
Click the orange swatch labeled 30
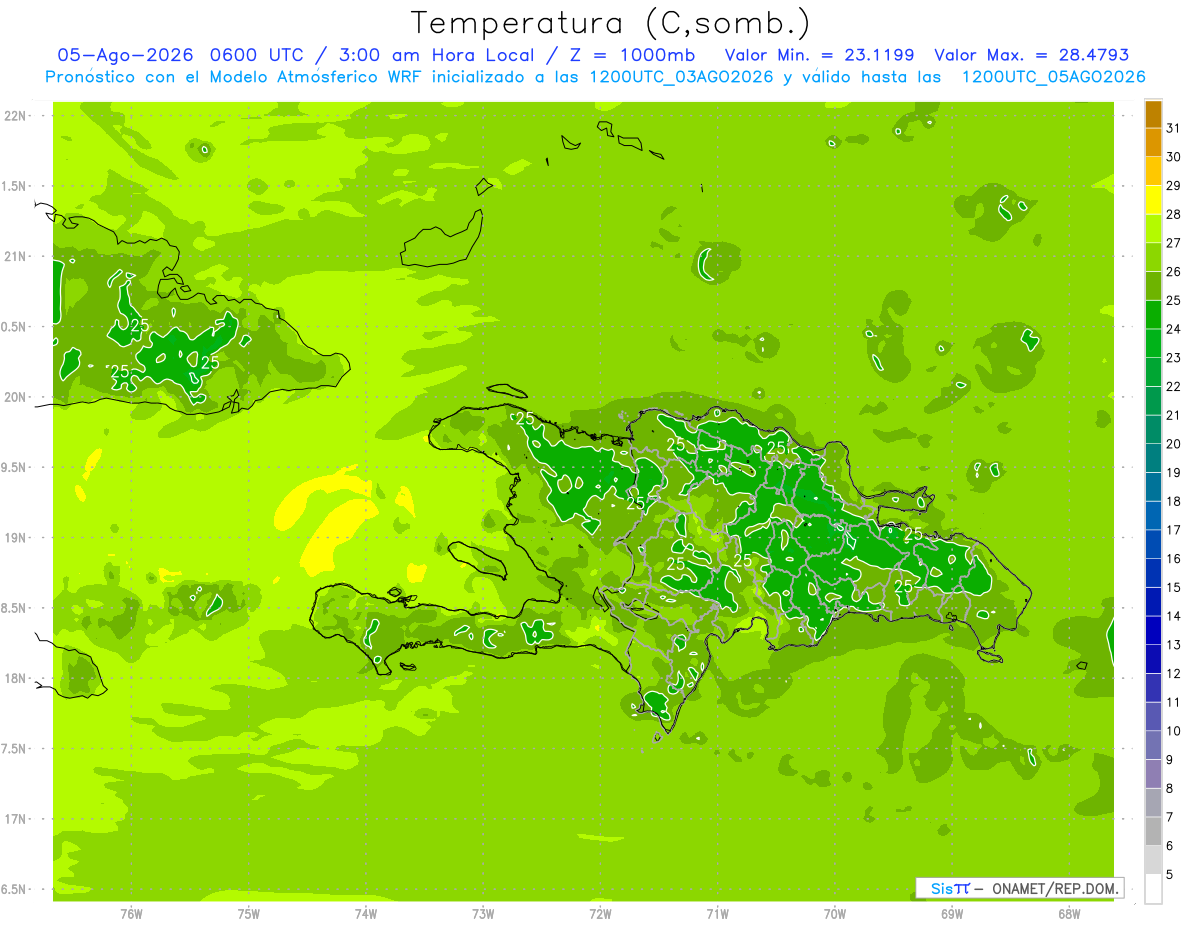(1153, 143)
